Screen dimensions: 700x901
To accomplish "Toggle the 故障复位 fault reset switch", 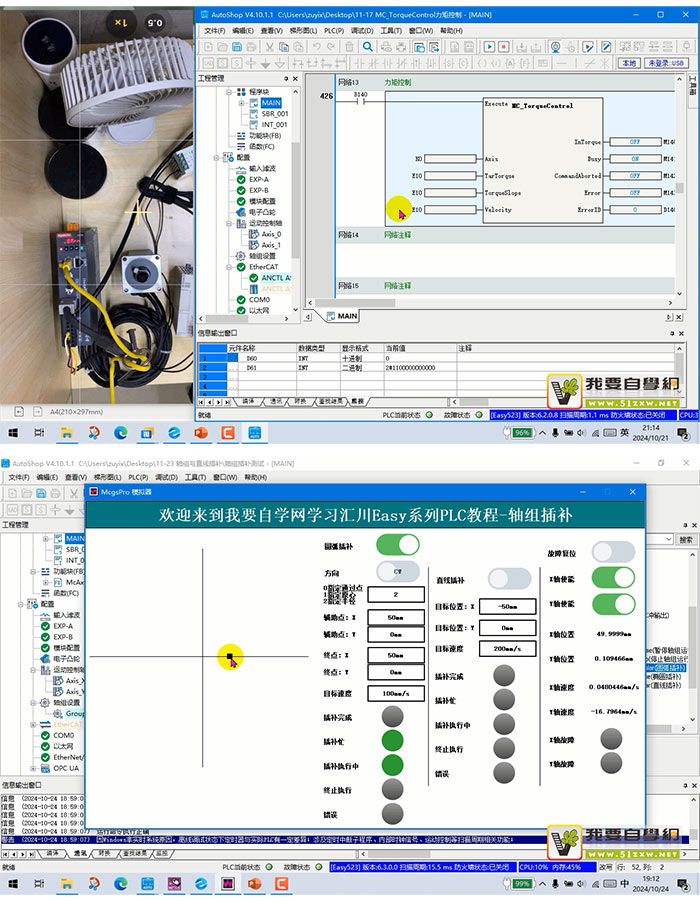I will click(x=613, y=552).
